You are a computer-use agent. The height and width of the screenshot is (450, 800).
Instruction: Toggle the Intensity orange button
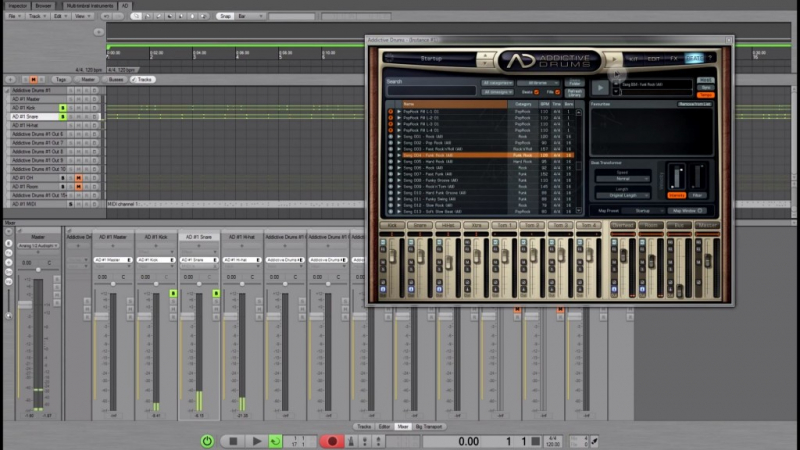click(x=677, y=195)
